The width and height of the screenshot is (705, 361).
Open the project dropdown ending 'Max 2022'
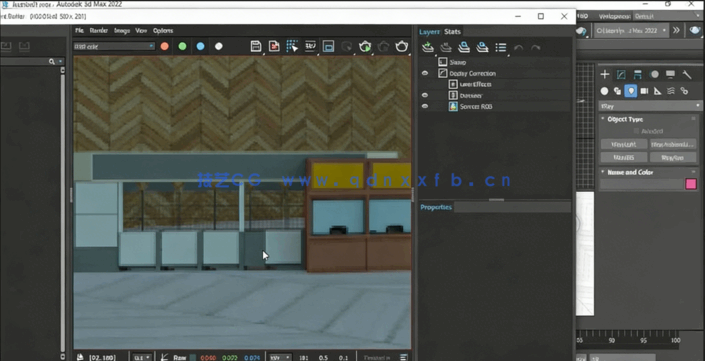[x=630, y=31]
